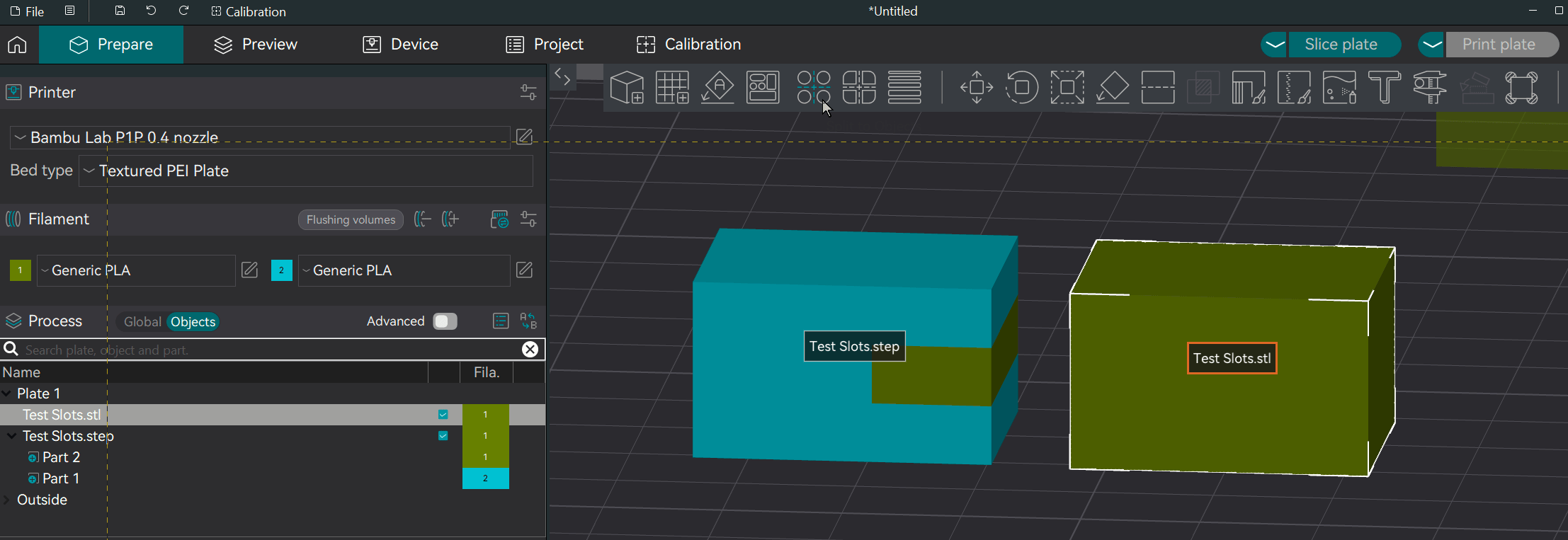
Task: Select the Cut tool
Action: pos(1158,88)
